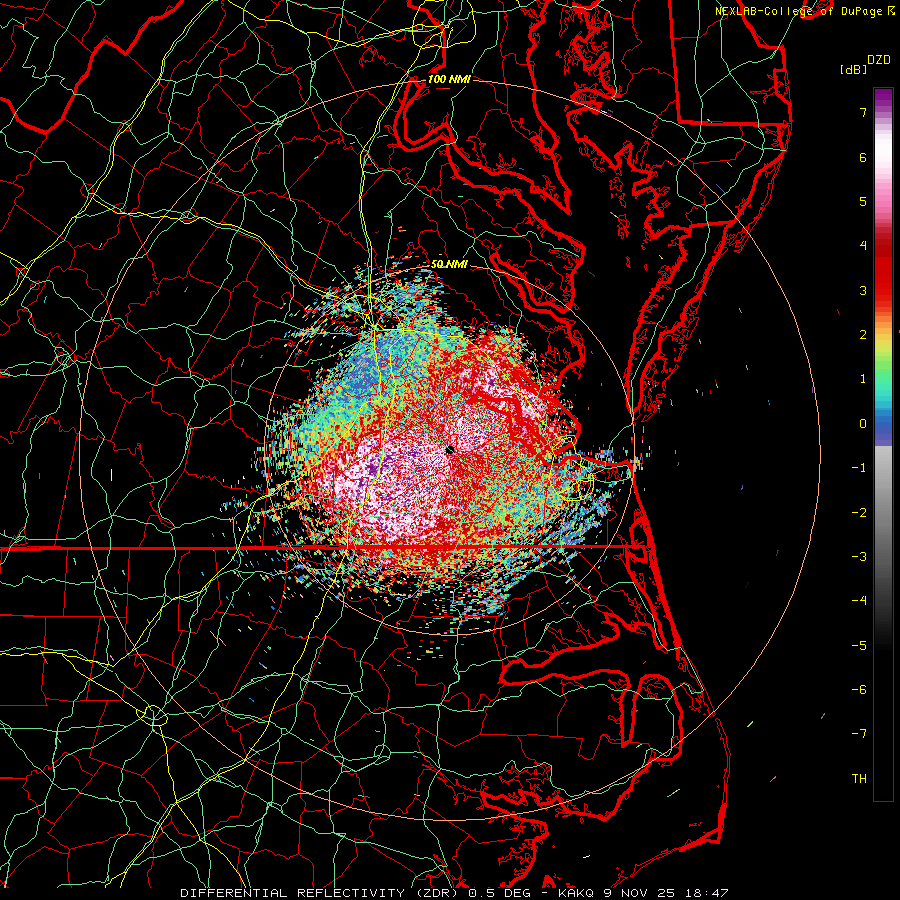Click the 7 value on color scale
900x900 pixels.
coord(863,112)
